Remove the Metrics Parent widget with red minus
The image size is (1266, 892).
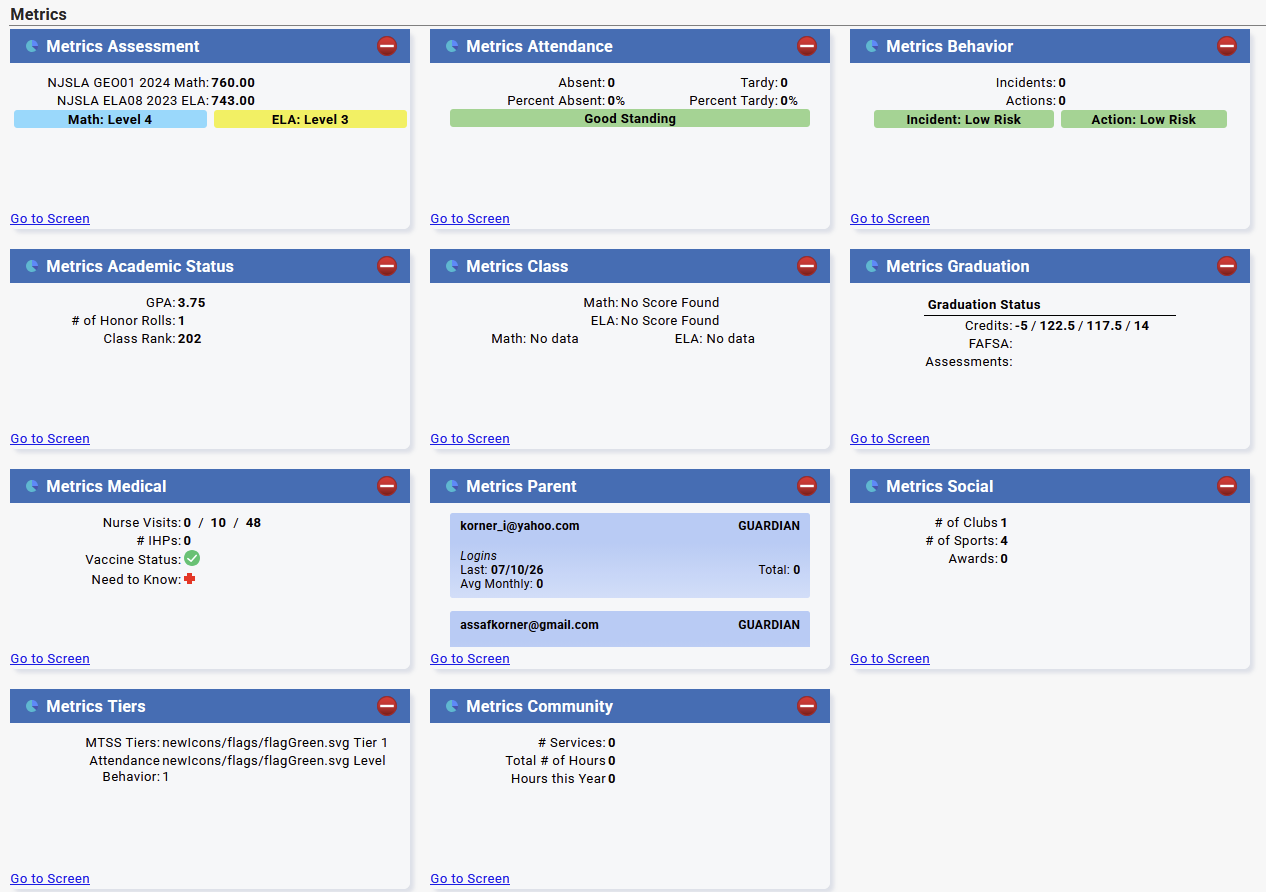(x=807, y=486)
